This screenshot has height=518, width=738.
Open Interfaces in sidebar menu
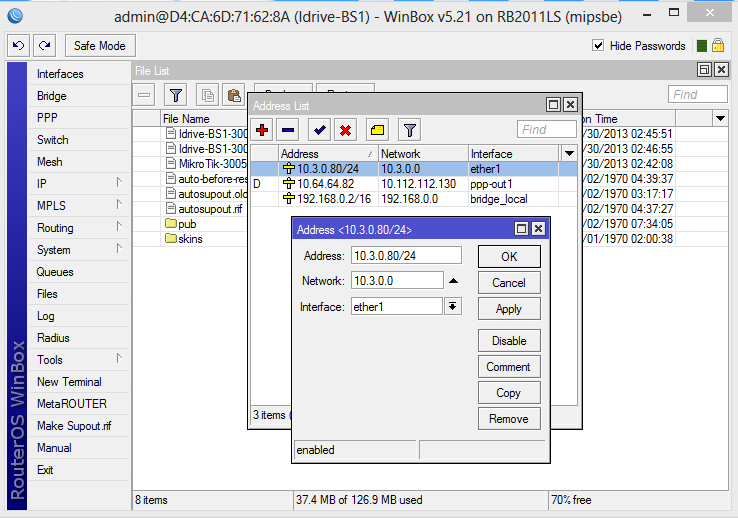point(79,74)
